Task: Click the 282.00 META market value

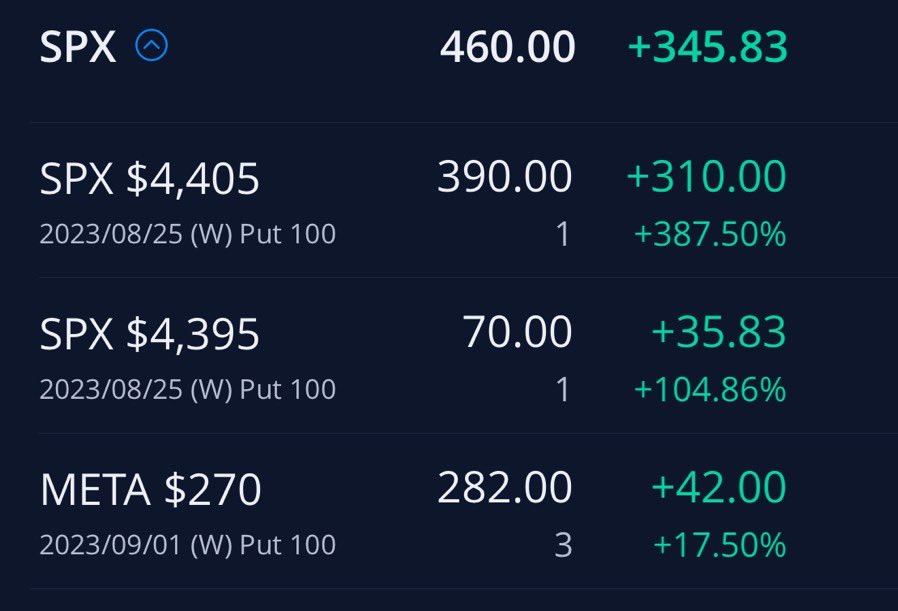Action: (x=504, y=488)
